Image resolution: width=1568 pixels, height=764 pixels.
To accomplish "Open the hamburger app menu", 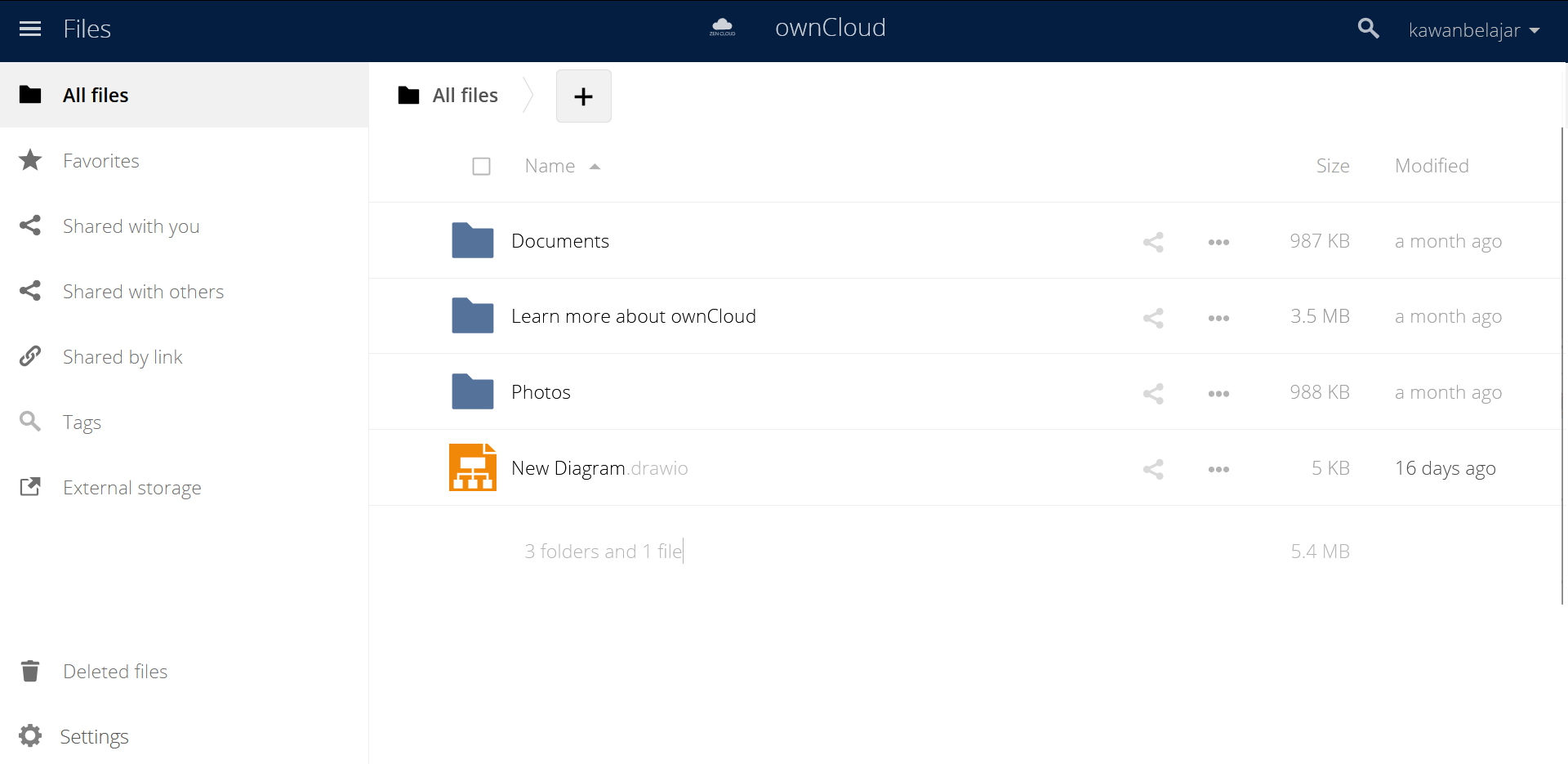I will click(30, 29).
